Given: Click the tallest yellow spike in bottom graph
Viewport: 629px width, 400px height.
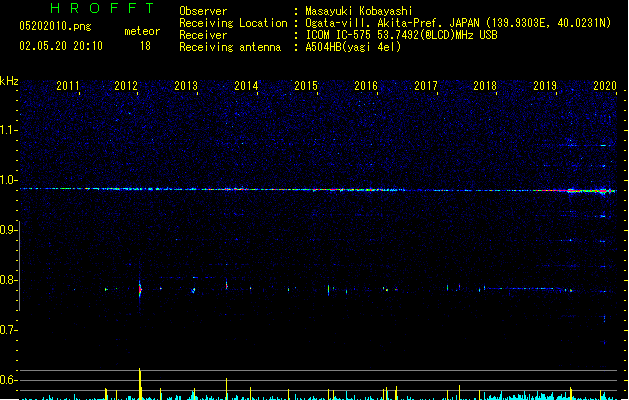Looking at the screenshot, I should tap(140, 384).
